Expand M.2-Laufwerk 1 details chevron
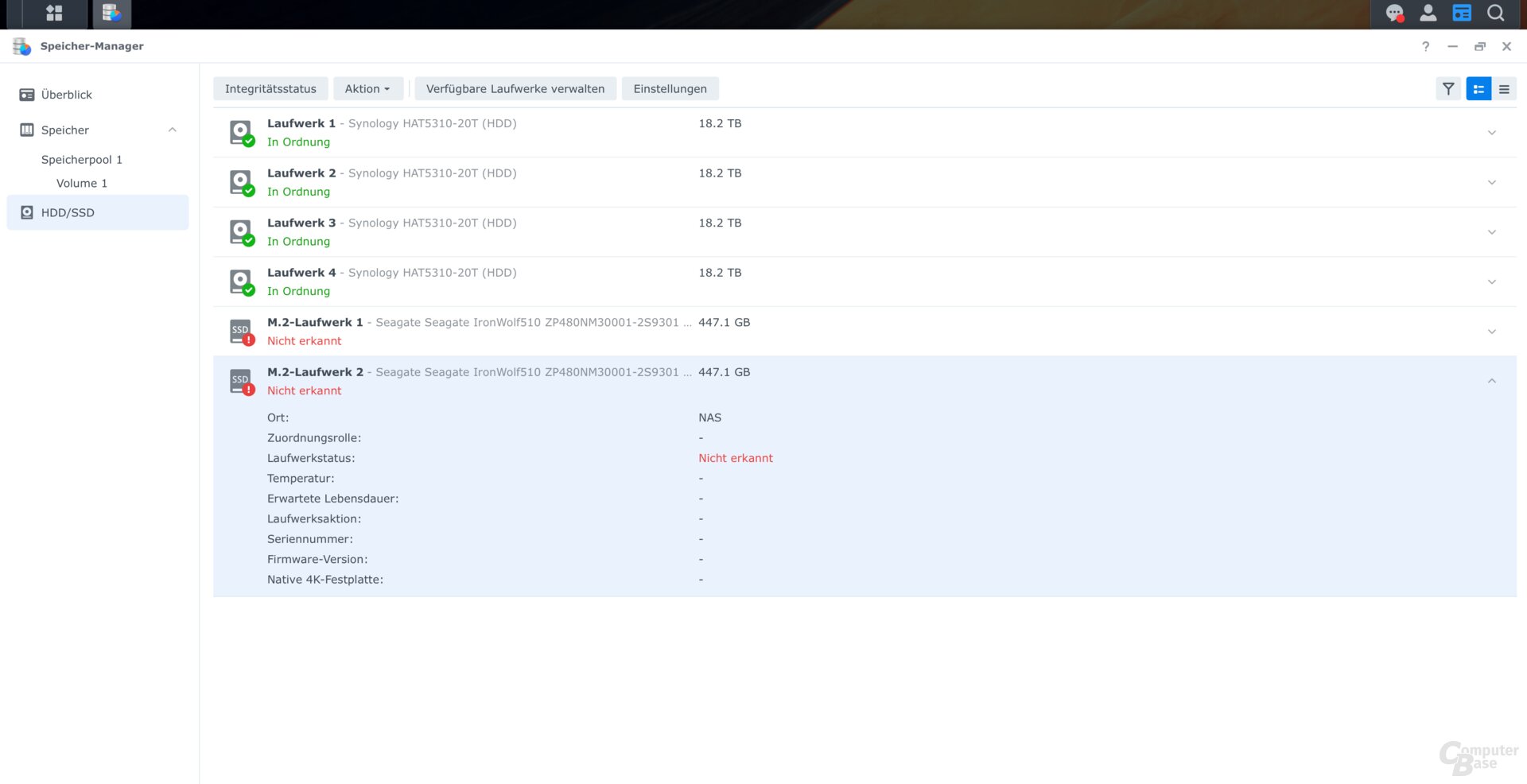1527x784 pixels. (x=1492, y=332)
